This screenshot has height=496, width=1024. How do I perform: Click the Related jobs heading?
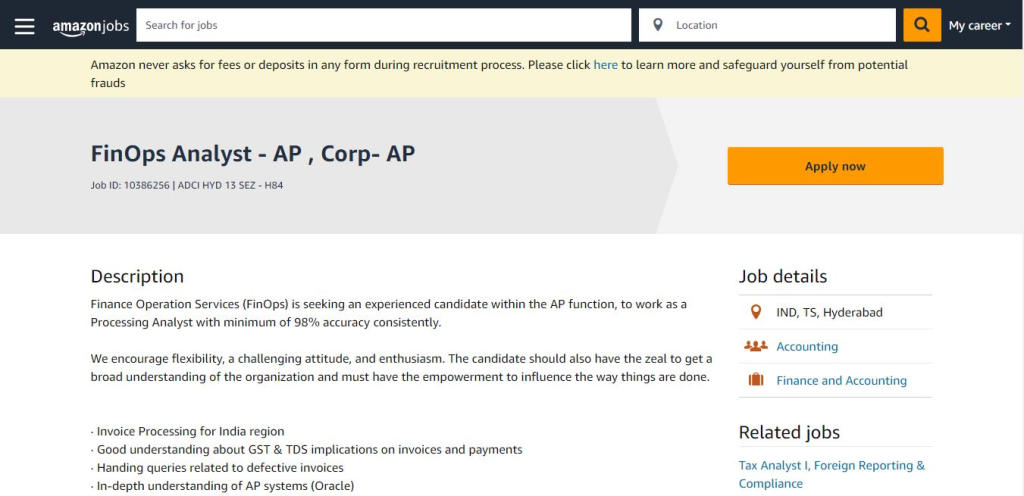point(789,432)
